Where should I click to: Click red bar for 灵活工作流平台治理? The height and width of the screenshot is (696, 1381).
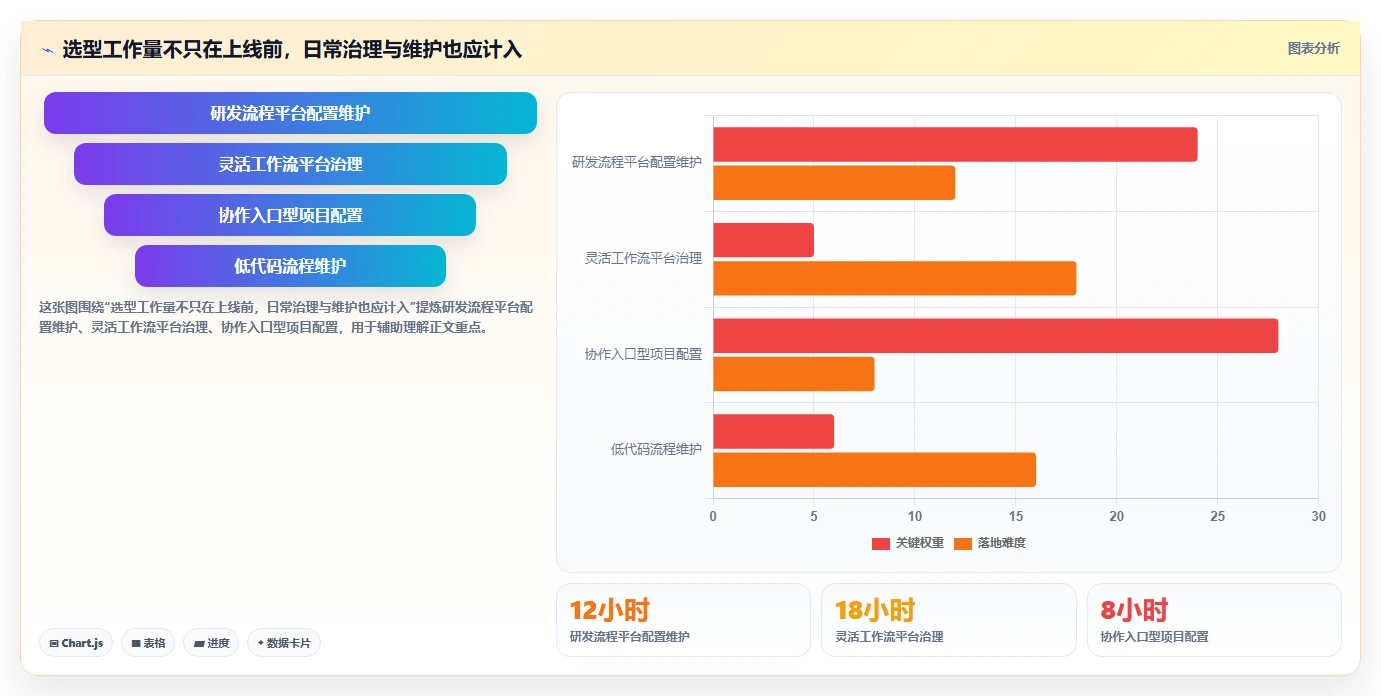pos(763,240)
